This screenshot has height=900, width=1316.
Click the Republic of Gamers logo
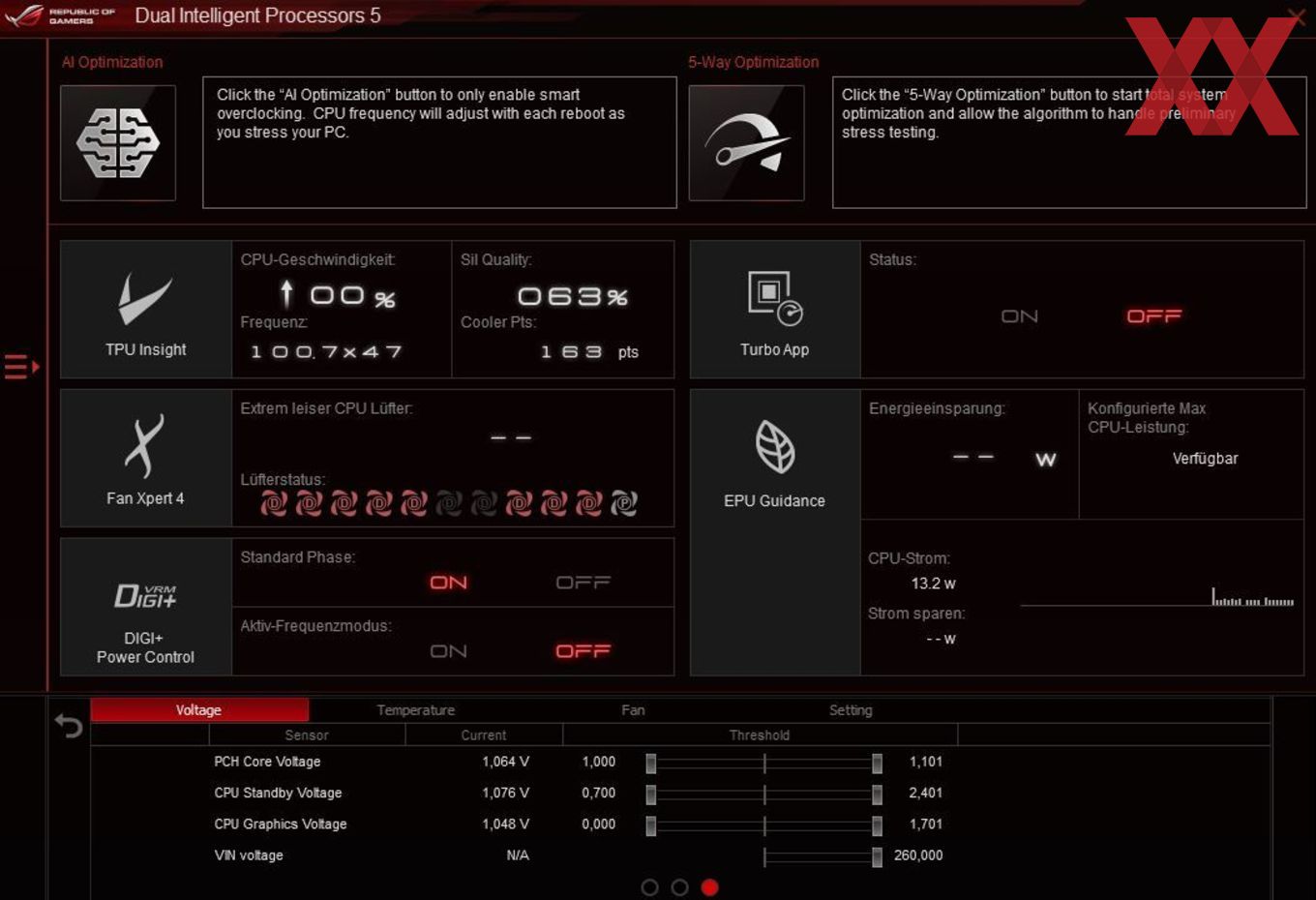[x=60, y=15]
